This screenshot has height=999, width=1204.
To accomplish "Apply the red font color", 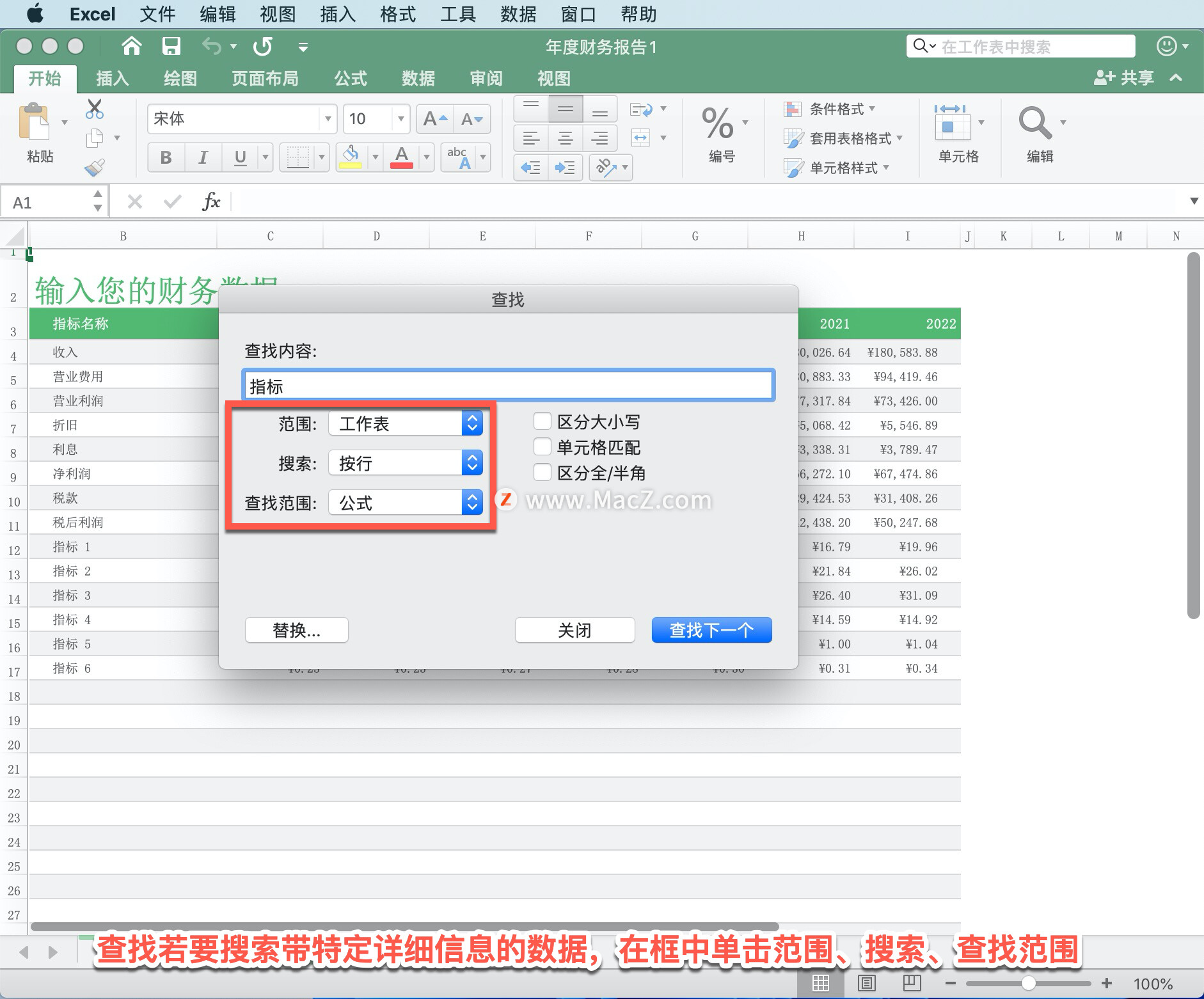I will point(402,157).
